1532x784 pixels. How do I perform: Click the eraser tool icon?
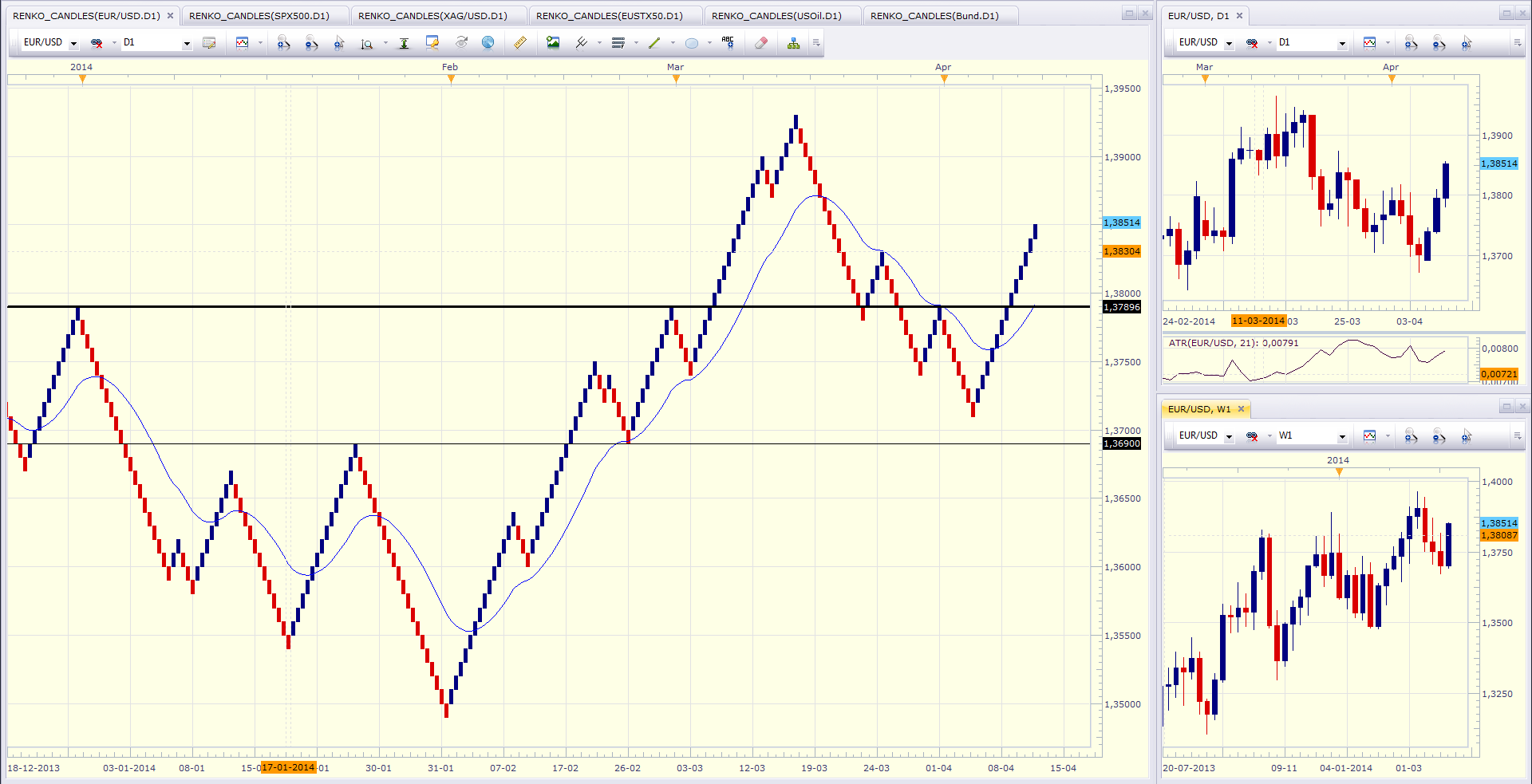click(761, 43)
